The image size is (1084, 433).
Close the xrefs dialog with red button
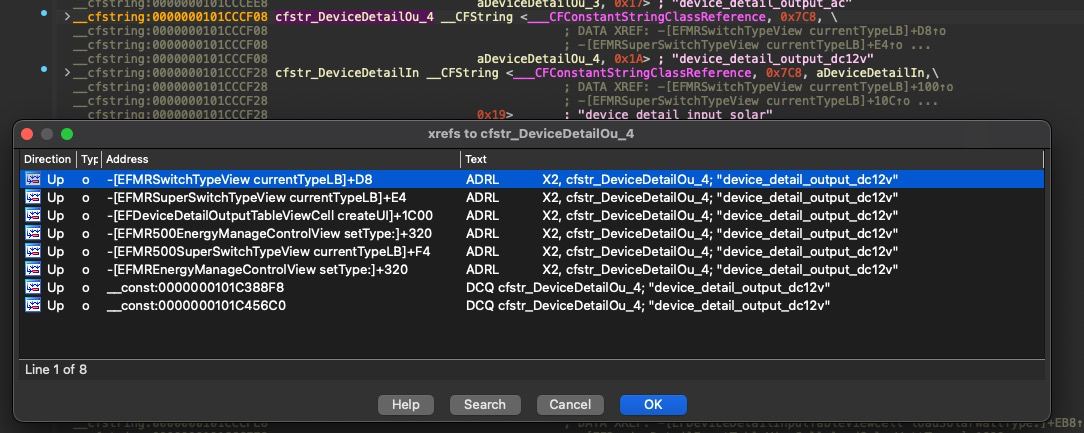pyautogui.click(x=28, y=134)
